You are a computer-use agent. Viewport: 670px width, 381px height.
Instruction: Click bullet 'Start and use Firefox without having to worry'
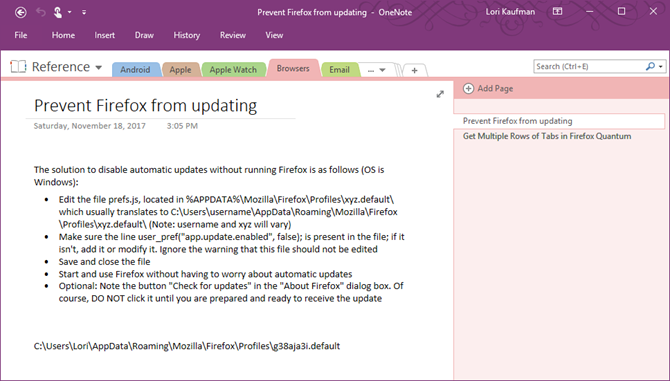click(206, 274)
